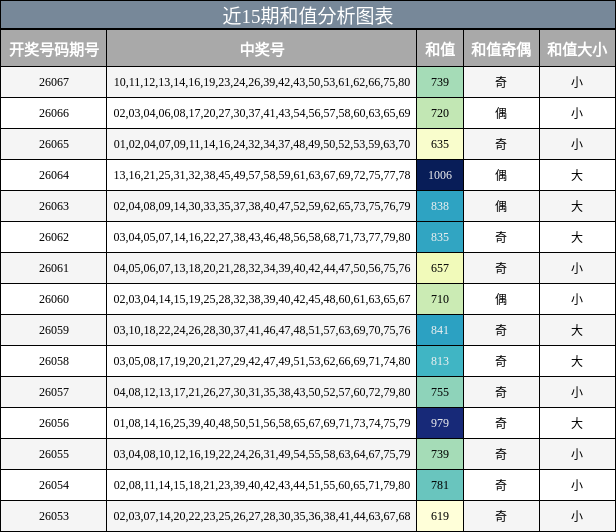Select the 小 size cell in row 26067

click(x=577, y=82)
